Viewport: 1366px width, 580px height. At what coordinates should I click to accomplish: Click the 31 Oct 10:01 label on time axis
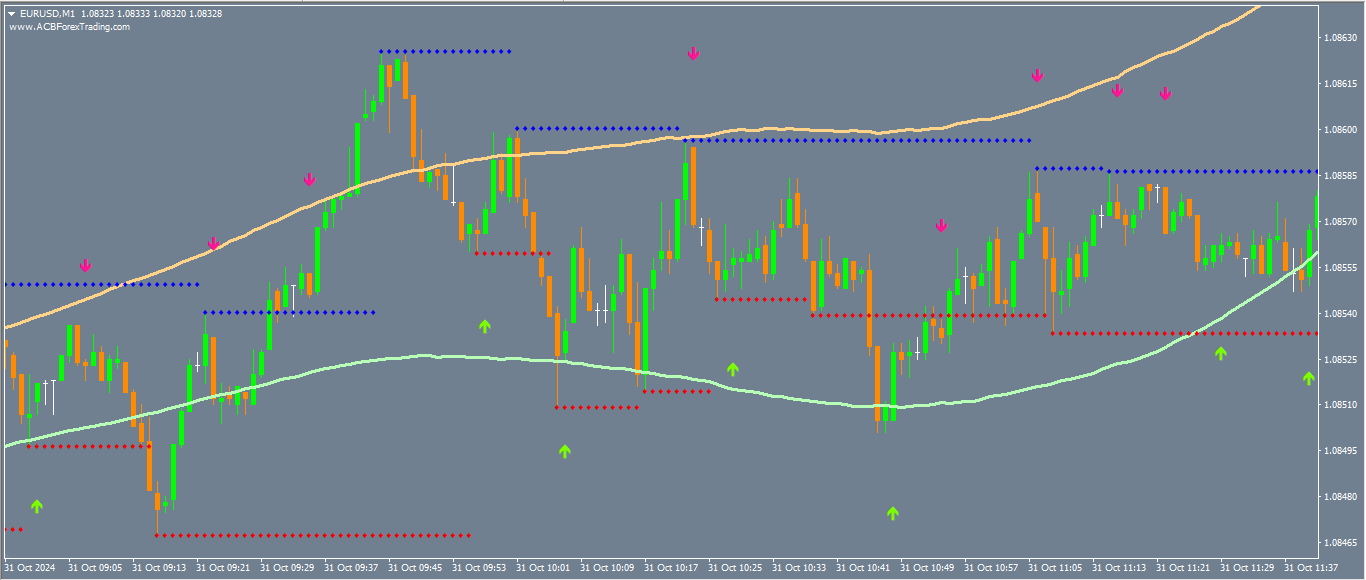[546, 565]
